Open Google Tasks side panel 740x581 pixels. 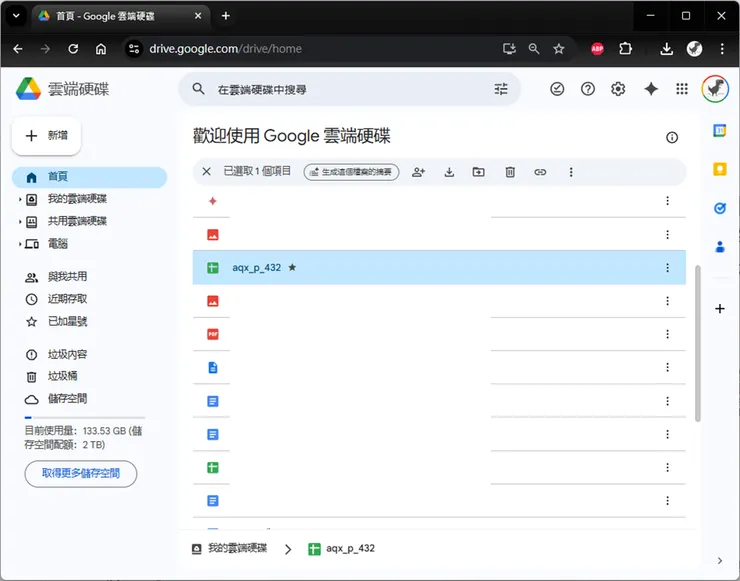pos(719,208)
